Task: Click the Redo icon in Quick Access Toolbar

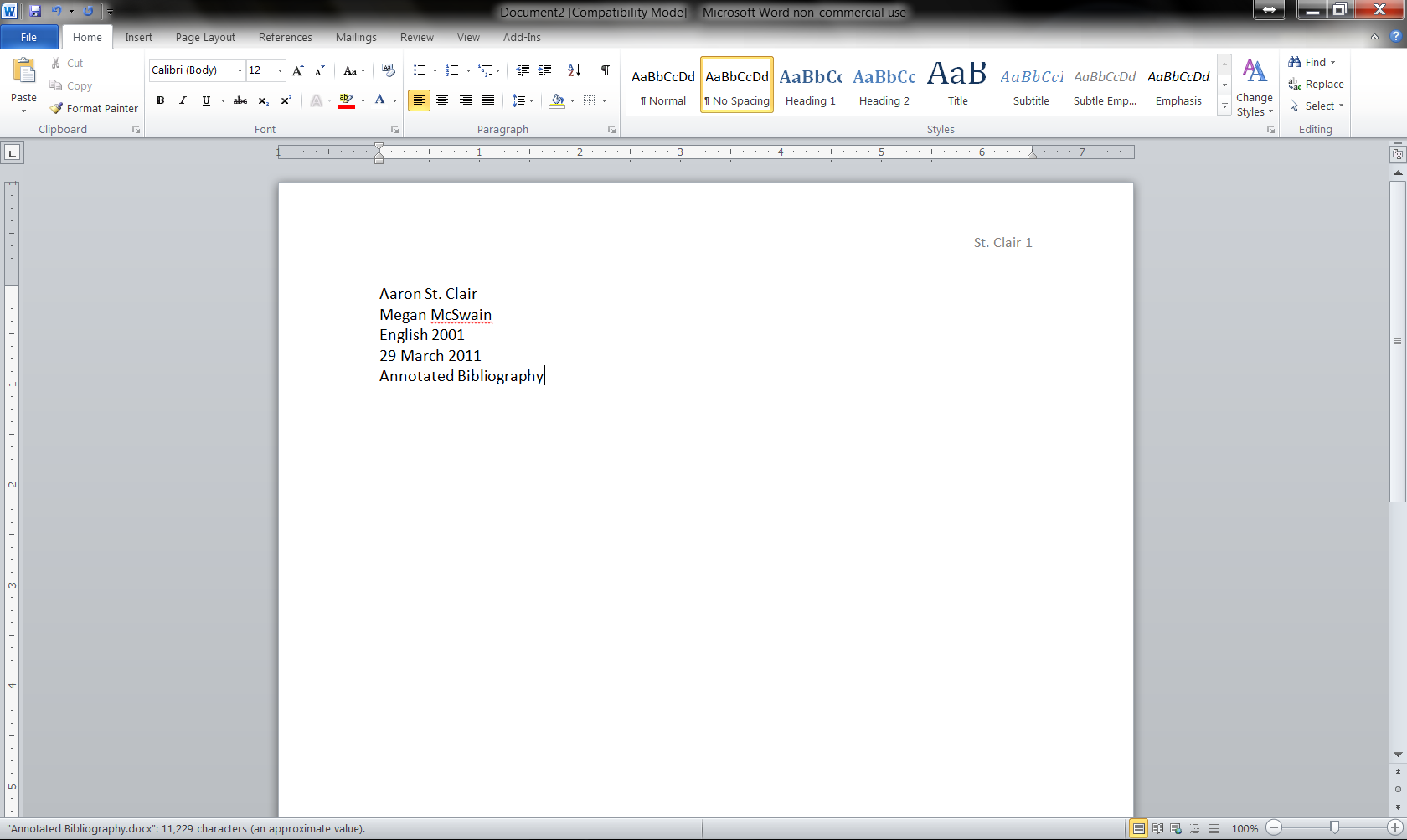Action: [88, 12]
